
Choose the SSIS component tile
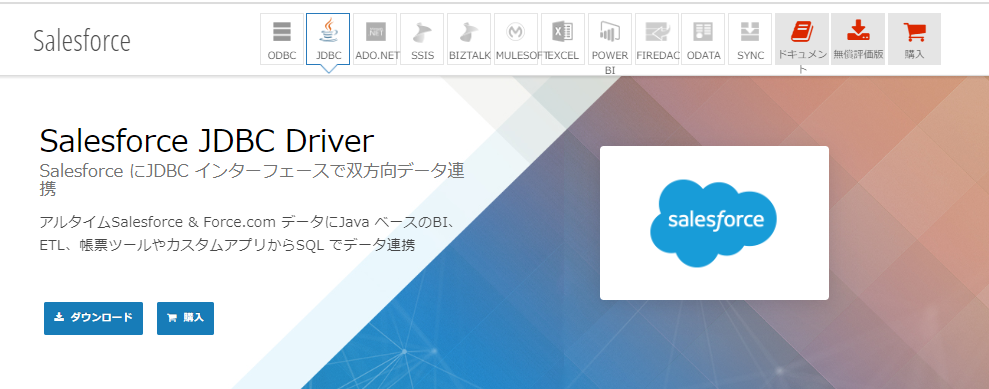click(x=423, y=38)
